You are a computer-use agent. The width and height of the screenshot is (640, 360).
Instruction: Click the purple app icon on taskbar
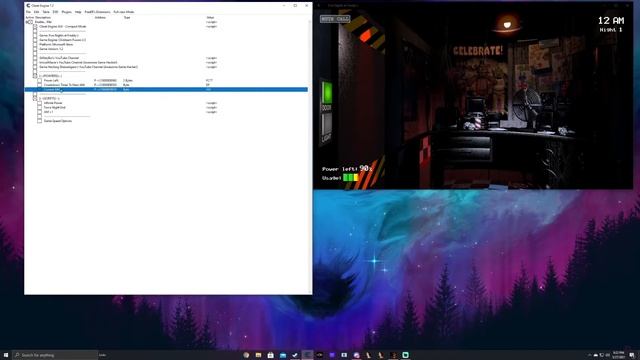point(332,355)
